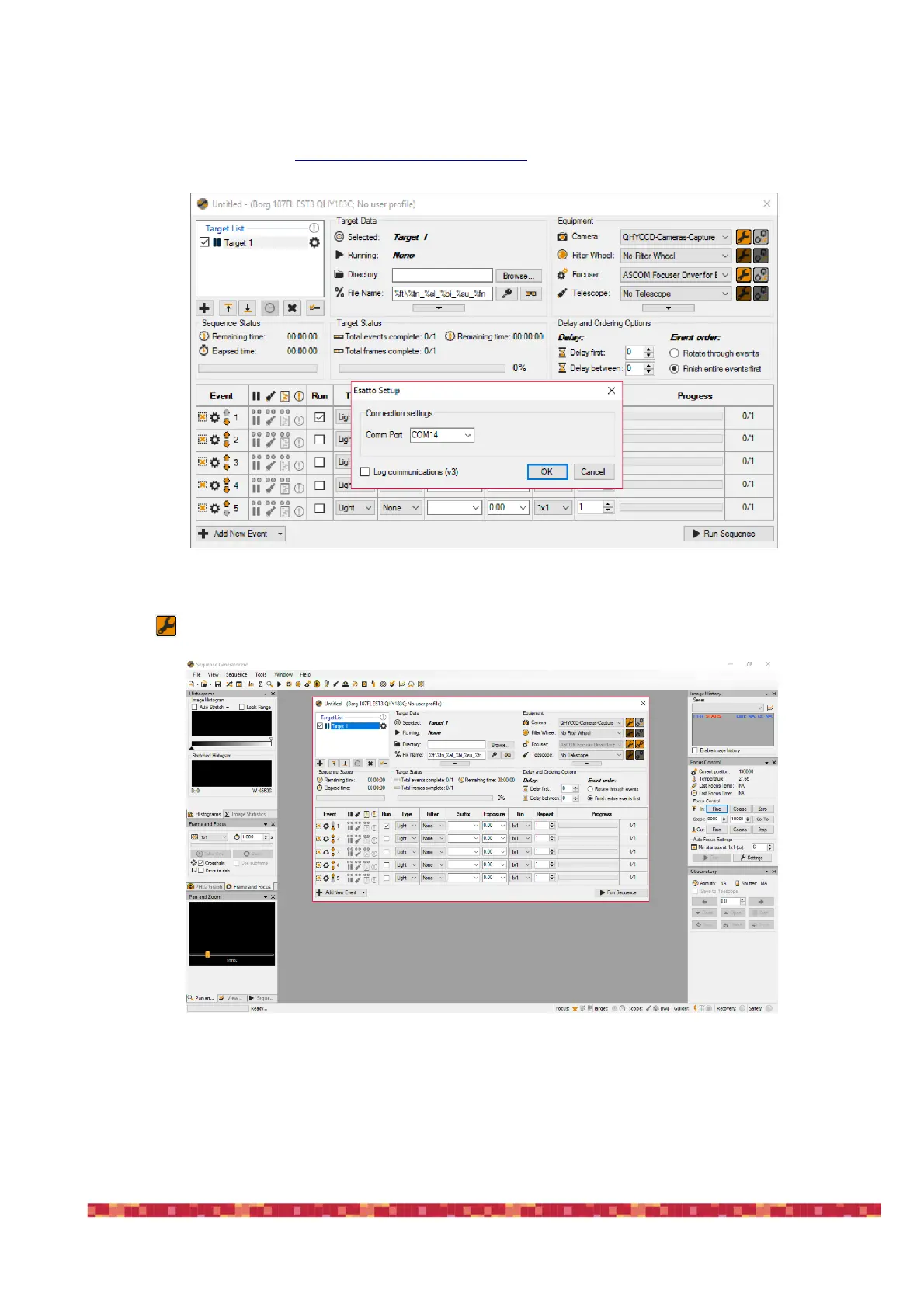The height and width of the screenshot is (1308, 924).
Task: Open Focuser driver dropdown in the Esatto Setup screenshot
Action: [676, 275]
